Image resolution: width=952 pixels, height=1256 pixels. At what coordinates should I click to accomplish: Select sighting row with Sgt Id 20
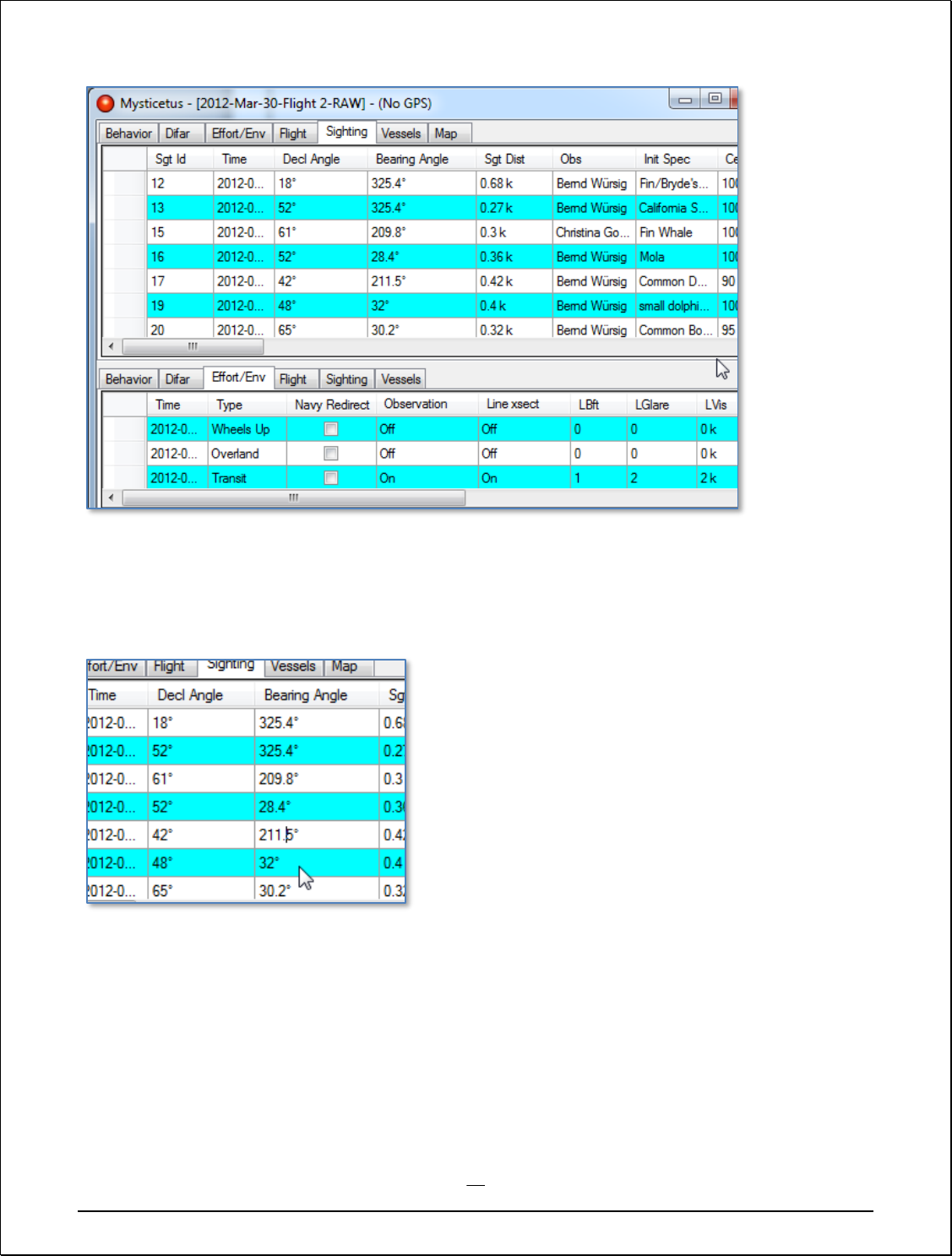click(420, 329)
